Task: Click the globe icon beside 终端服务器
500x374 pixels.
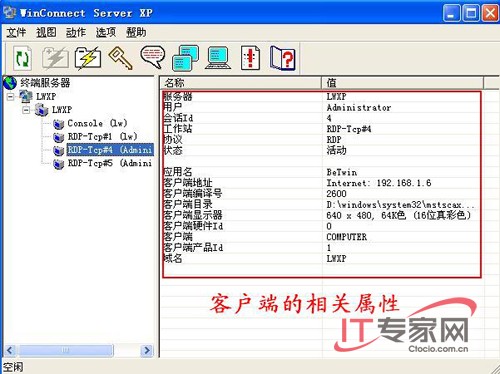Action: click(10, 83)
